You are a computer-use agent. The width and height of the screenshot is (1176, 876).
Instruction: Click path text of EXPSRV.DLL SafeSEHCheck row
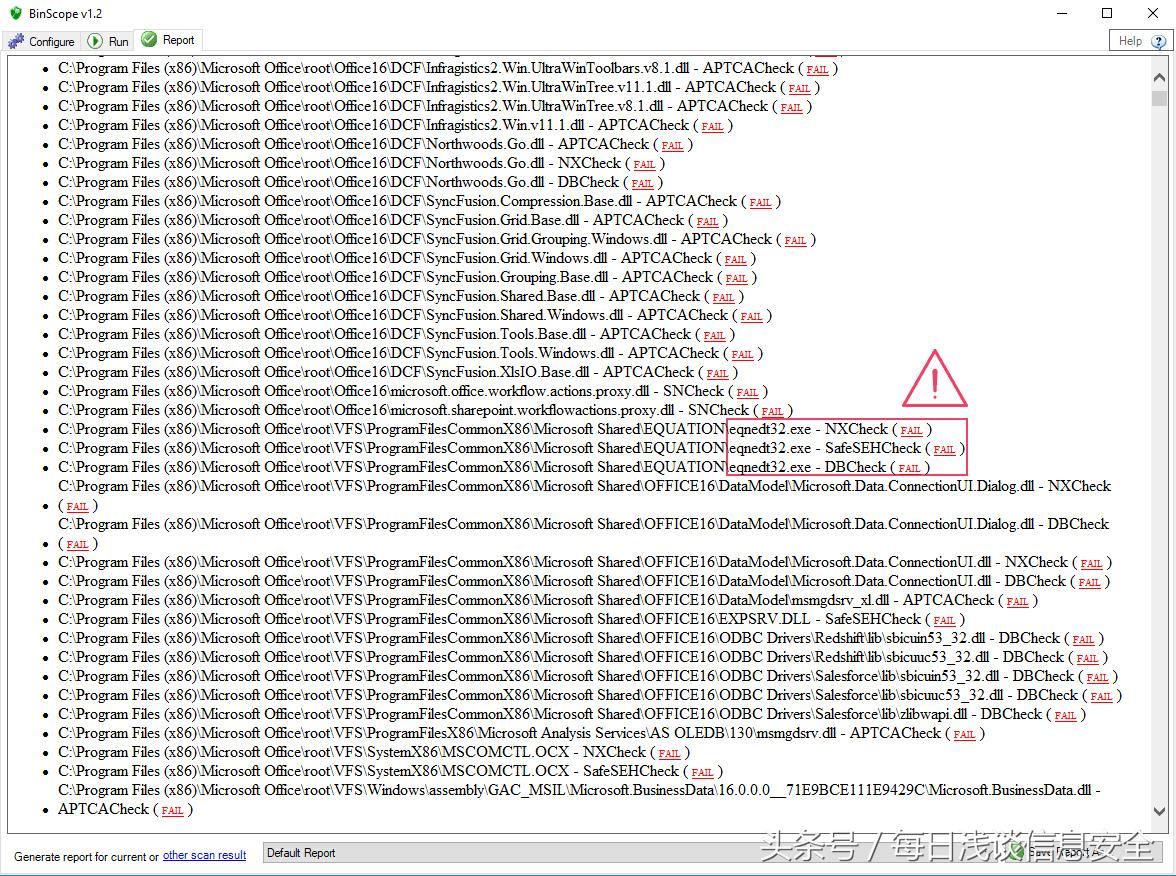pos(489,620)
